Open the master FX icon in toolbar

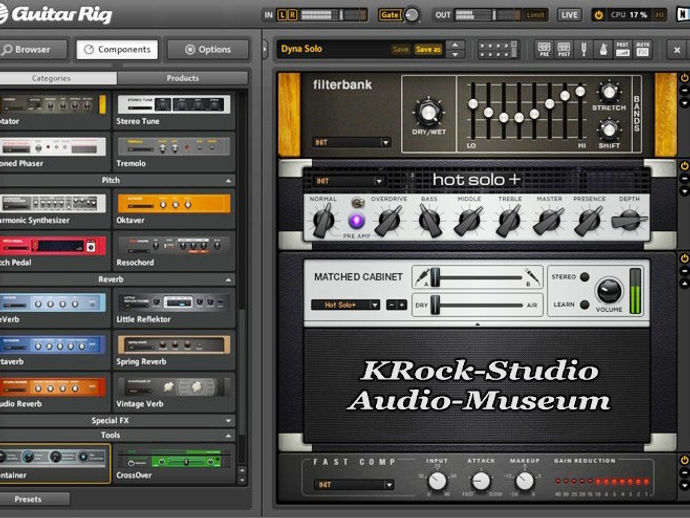coord(642,49)
